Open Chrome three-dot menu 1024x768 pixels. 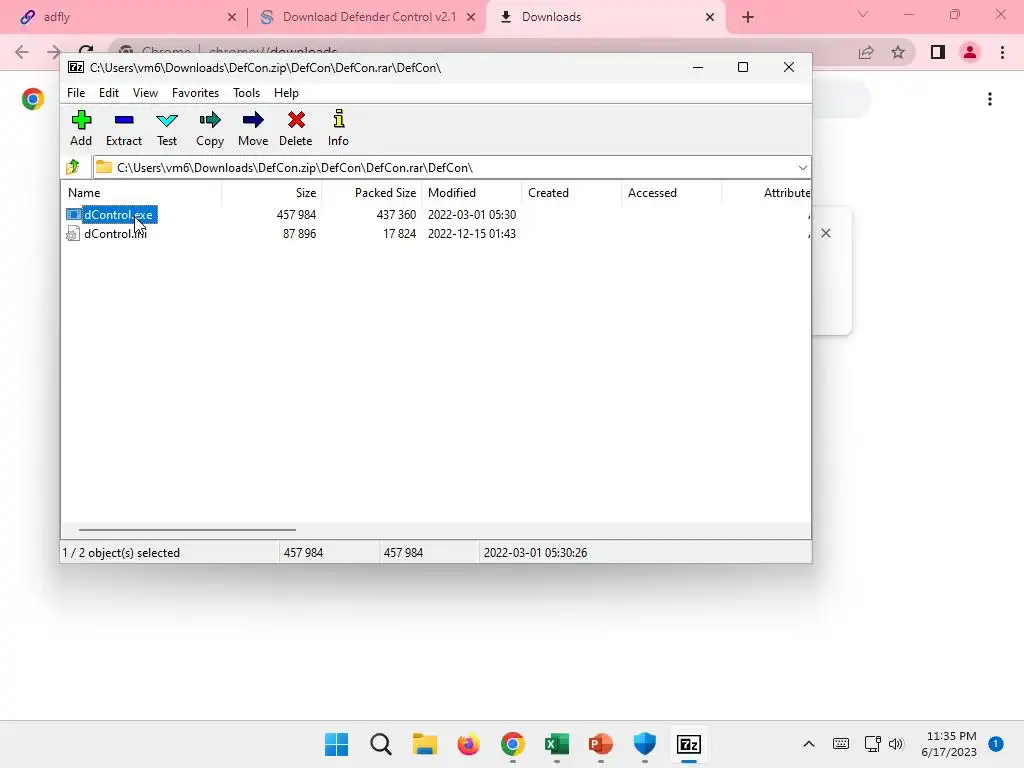pyautogui.click(x=1002, y=52)
